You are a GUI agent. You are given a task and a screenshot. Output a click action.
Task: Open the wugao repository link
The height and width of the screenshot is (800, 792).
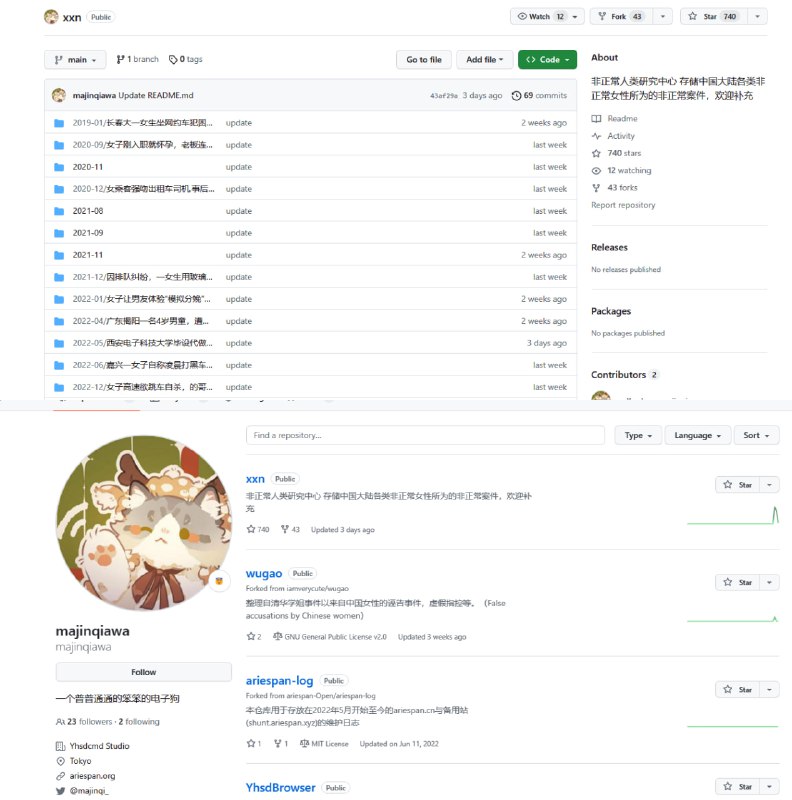pos(264,573)
